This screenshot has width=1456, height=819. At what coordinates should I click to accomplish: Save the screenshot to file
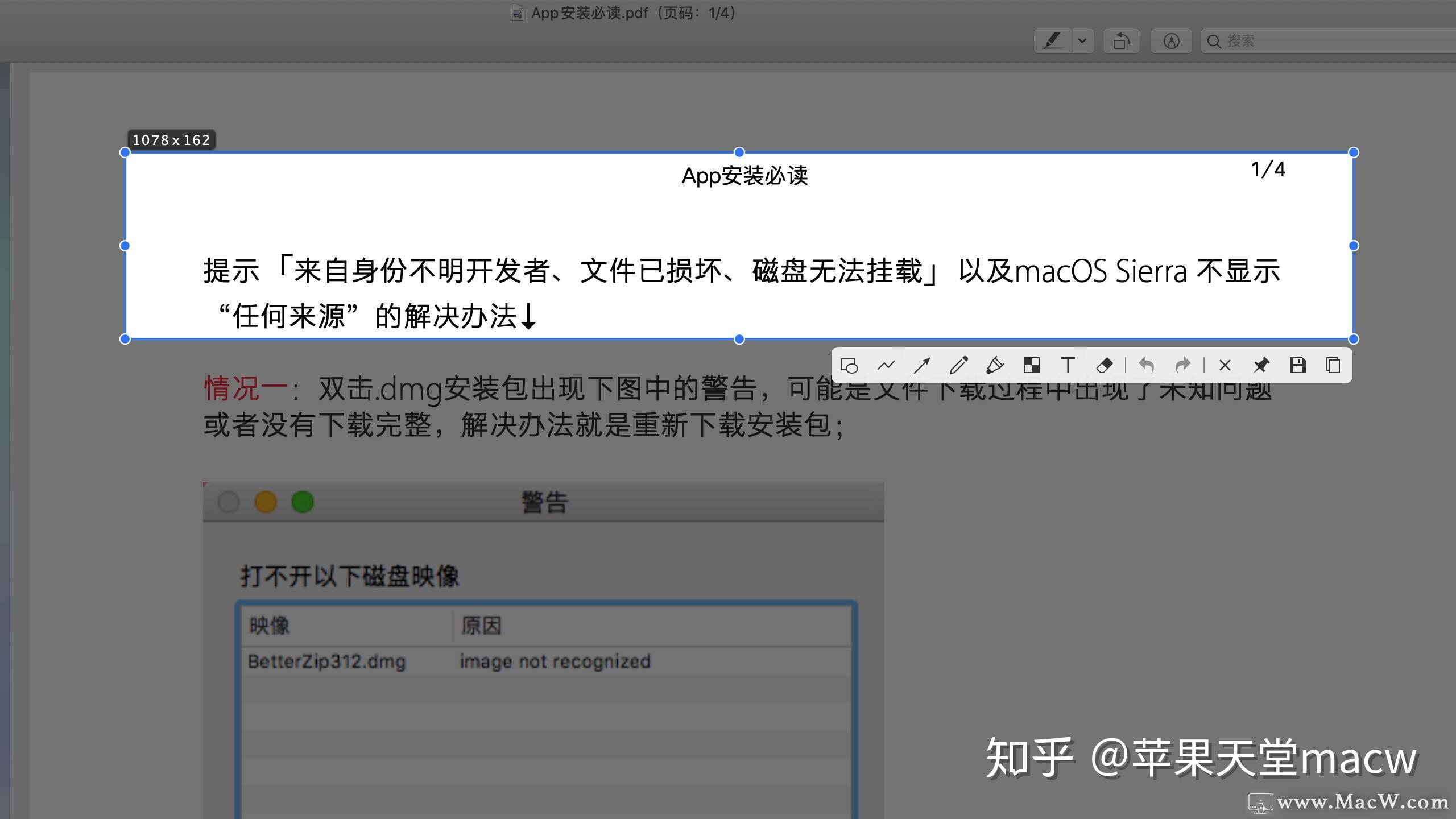[x=1297, y=365]
